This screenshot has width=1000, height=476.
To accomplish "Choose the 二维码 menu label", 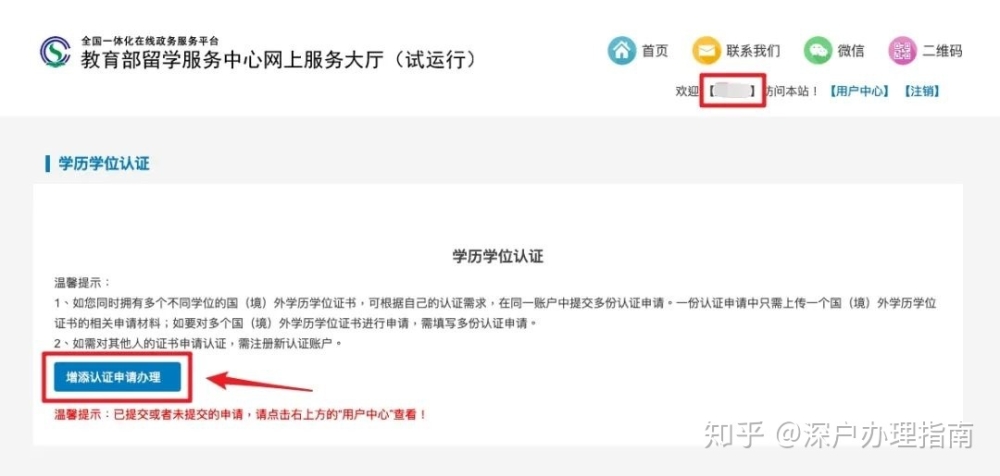I will click(x=942, y=52).
